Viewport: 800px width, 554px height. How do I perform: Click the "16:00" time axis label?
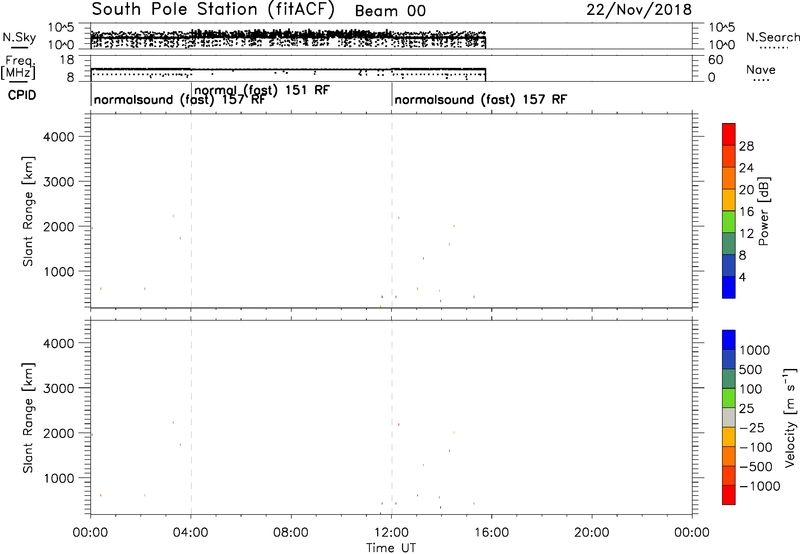tap(491, 533)
